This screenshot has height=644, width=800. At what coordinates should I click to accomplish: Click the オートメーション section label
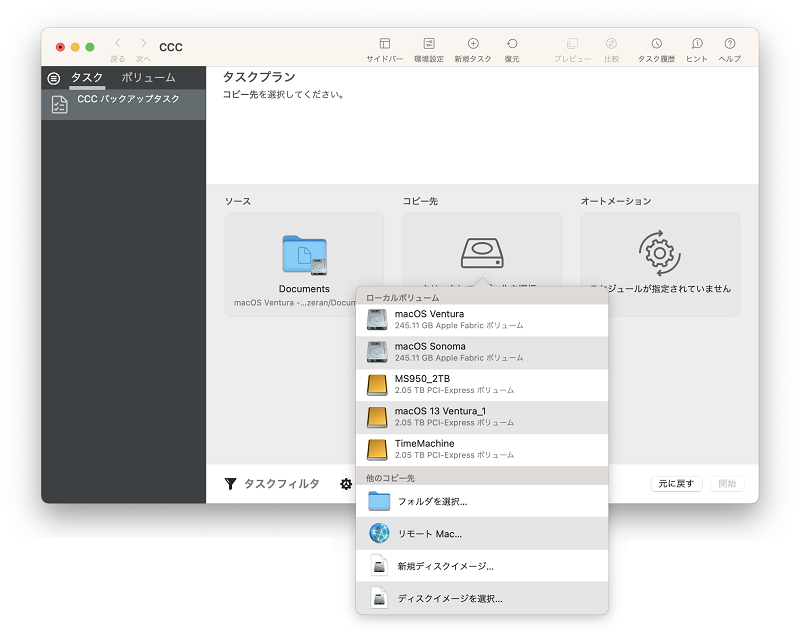click(616, 201)
